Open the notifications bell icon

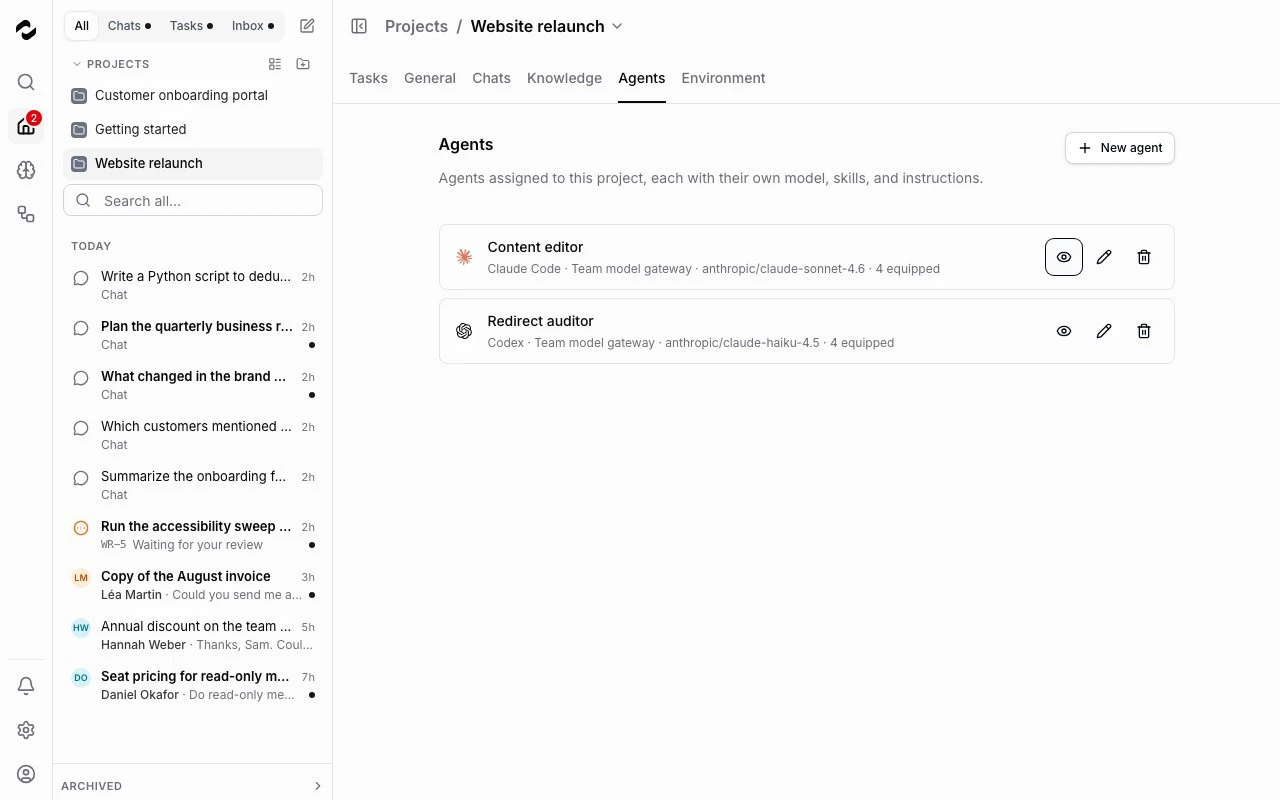(26, 686)
